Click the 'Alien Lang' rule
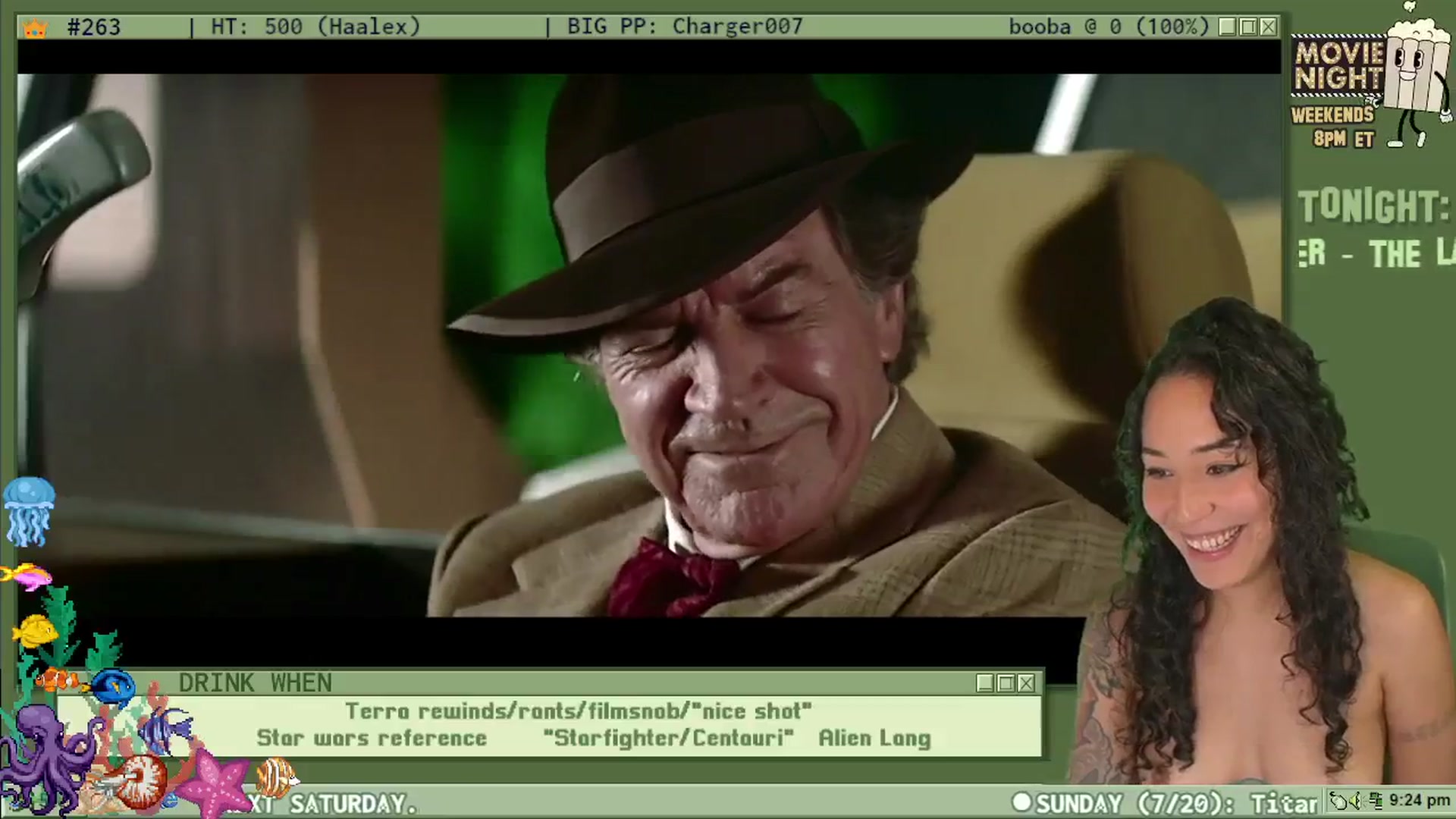The image size is (1456, 819). click(874, 738)
